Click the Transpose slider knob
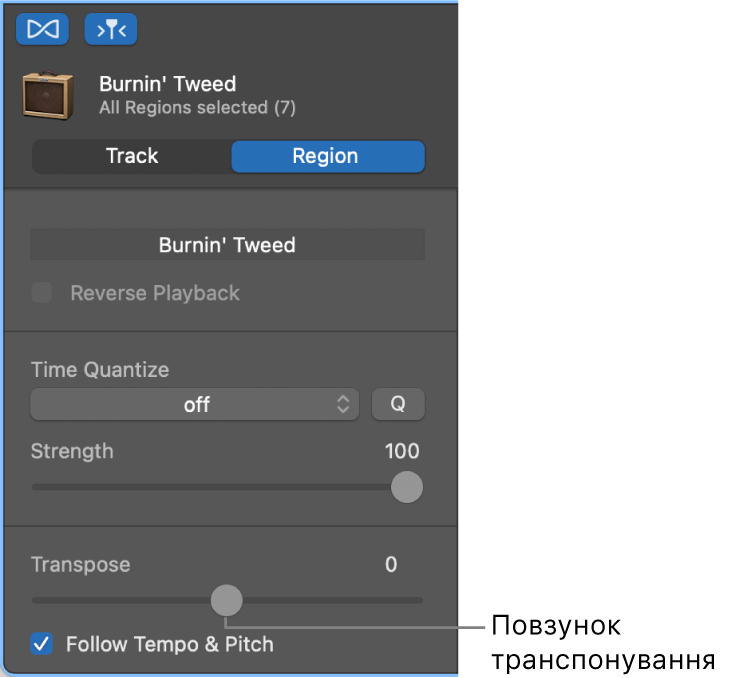 [227, 600]
